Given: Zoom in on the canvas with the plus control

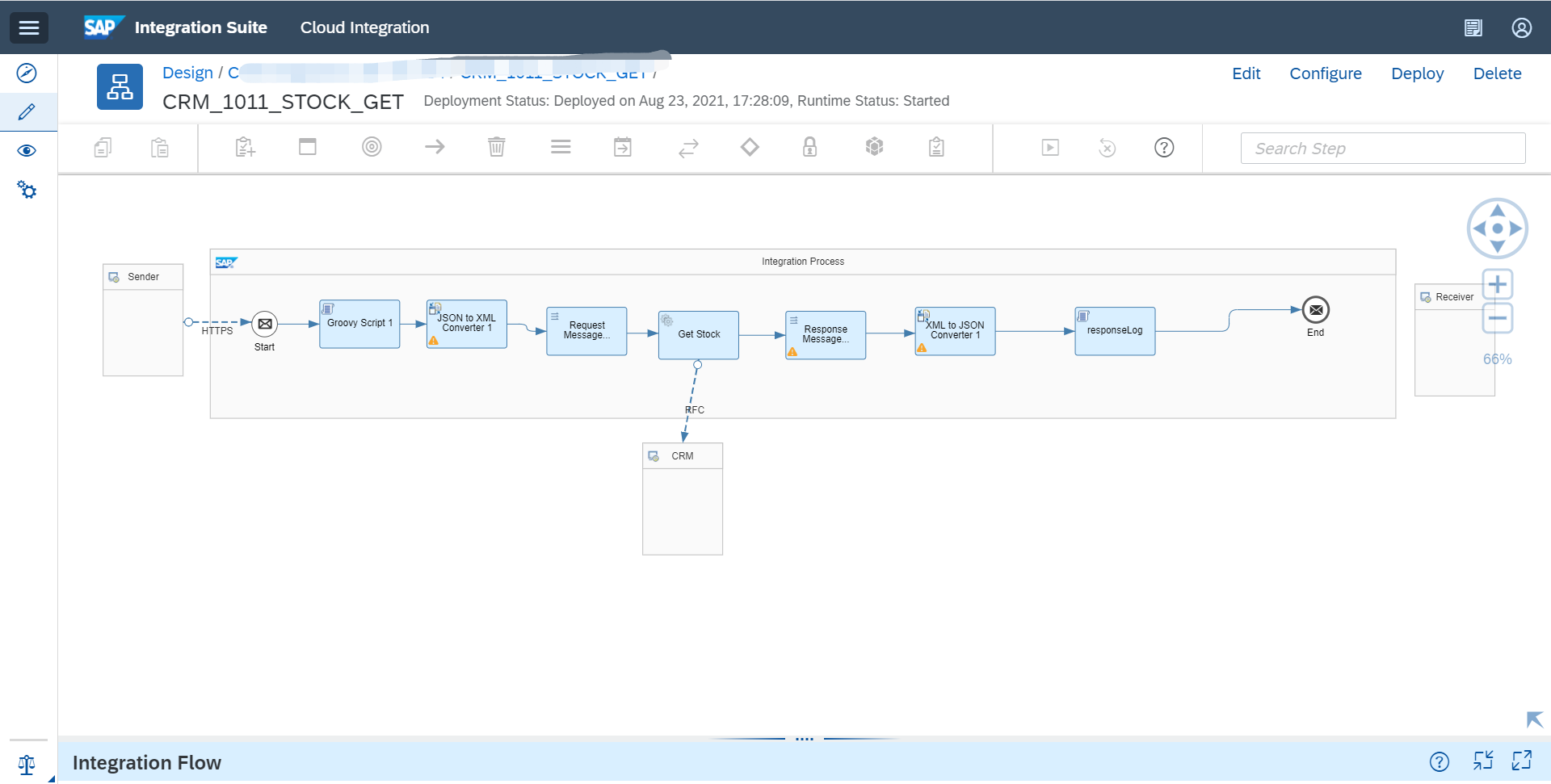Looking at the screenshot, I should pos(1497,283).
